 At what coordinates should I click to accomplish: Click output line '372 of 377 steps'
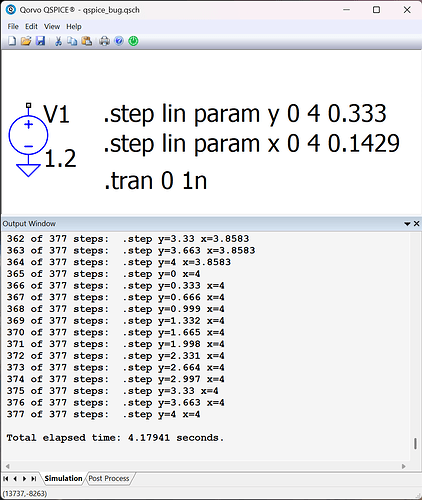tap(115, 356)
